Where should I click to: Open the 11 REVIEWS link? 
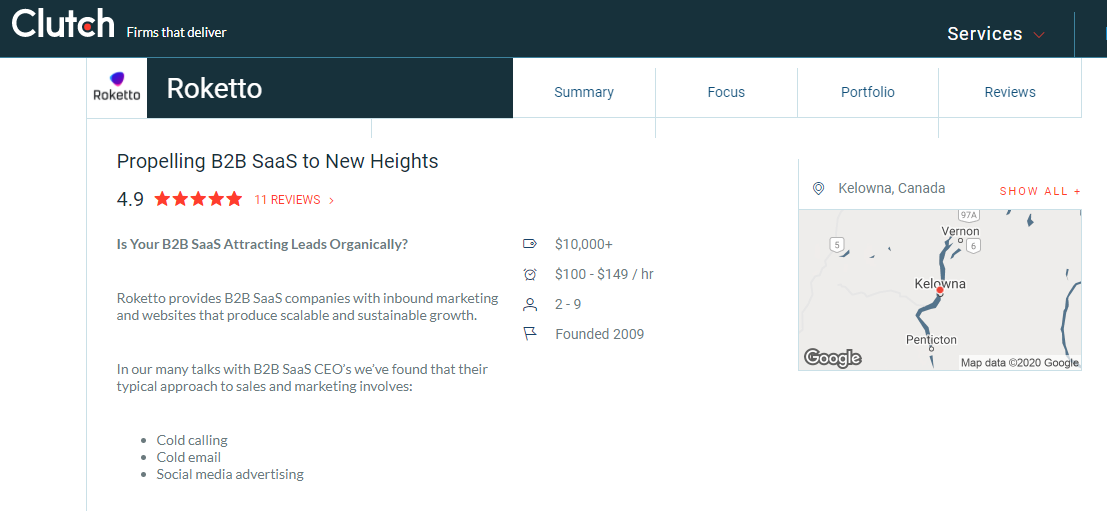point(288,200)
